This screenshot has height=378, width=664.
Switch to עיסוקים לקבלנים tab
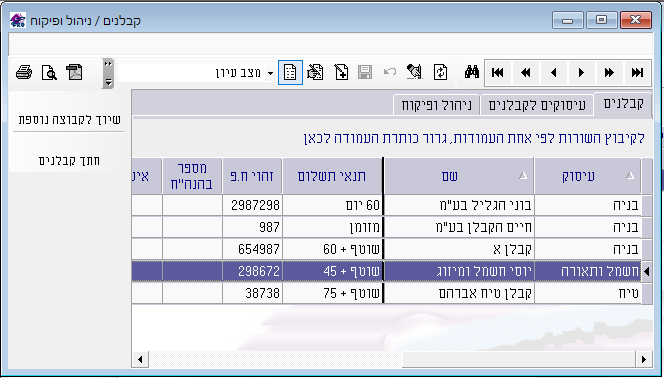coord(537,105)
